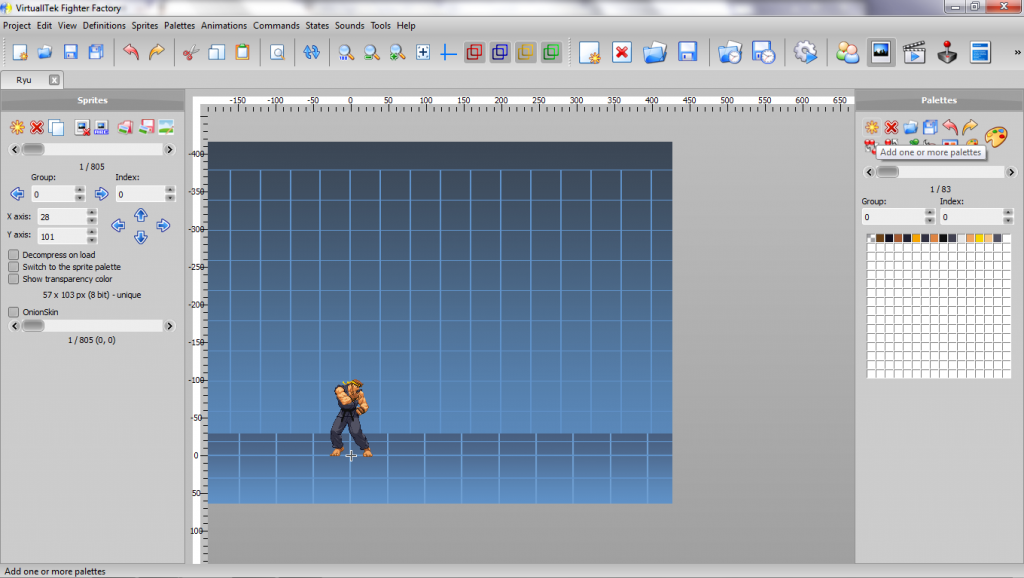Enable Decompress on load checkbox
This screenshot has height=578, width=1024.
(13, 255)
